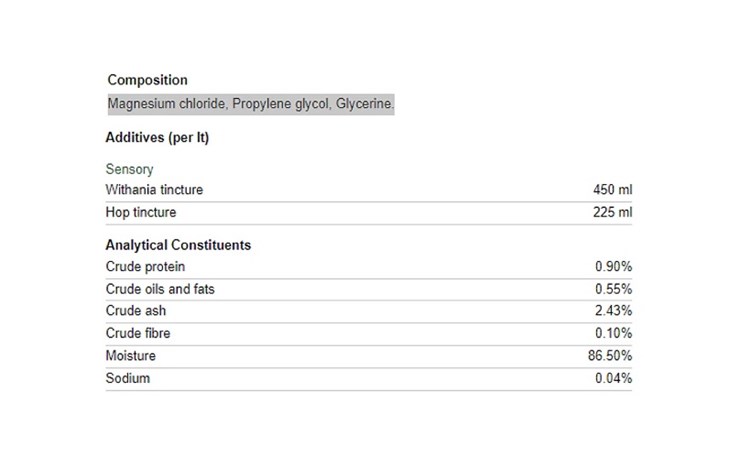Image resolution: width=750 pixels, height=468 pixels.
Task: Select the Crude oils and fats label
Action: point(160,289)
